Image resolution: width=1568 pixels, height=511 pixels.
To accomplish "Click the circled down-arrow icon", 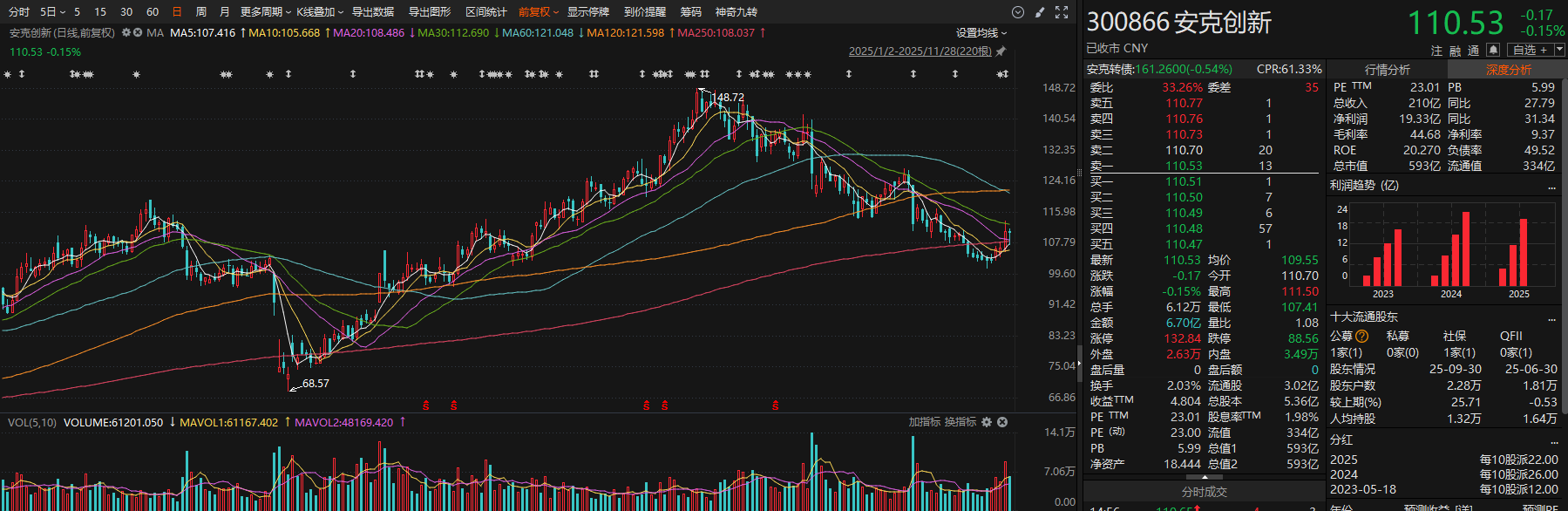I will point(1017,12).
